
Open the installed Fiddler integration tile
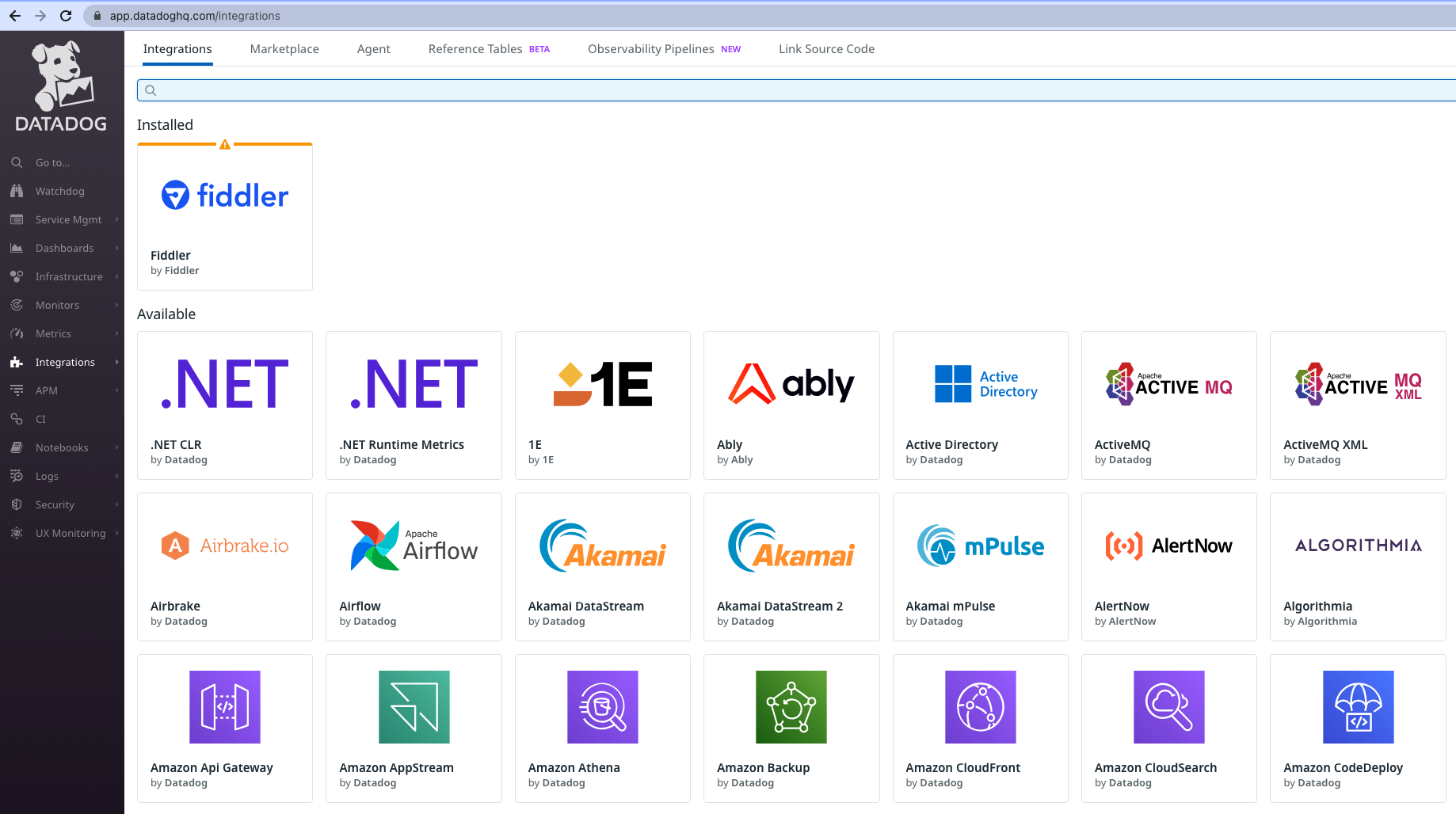(x=225, y=217)
